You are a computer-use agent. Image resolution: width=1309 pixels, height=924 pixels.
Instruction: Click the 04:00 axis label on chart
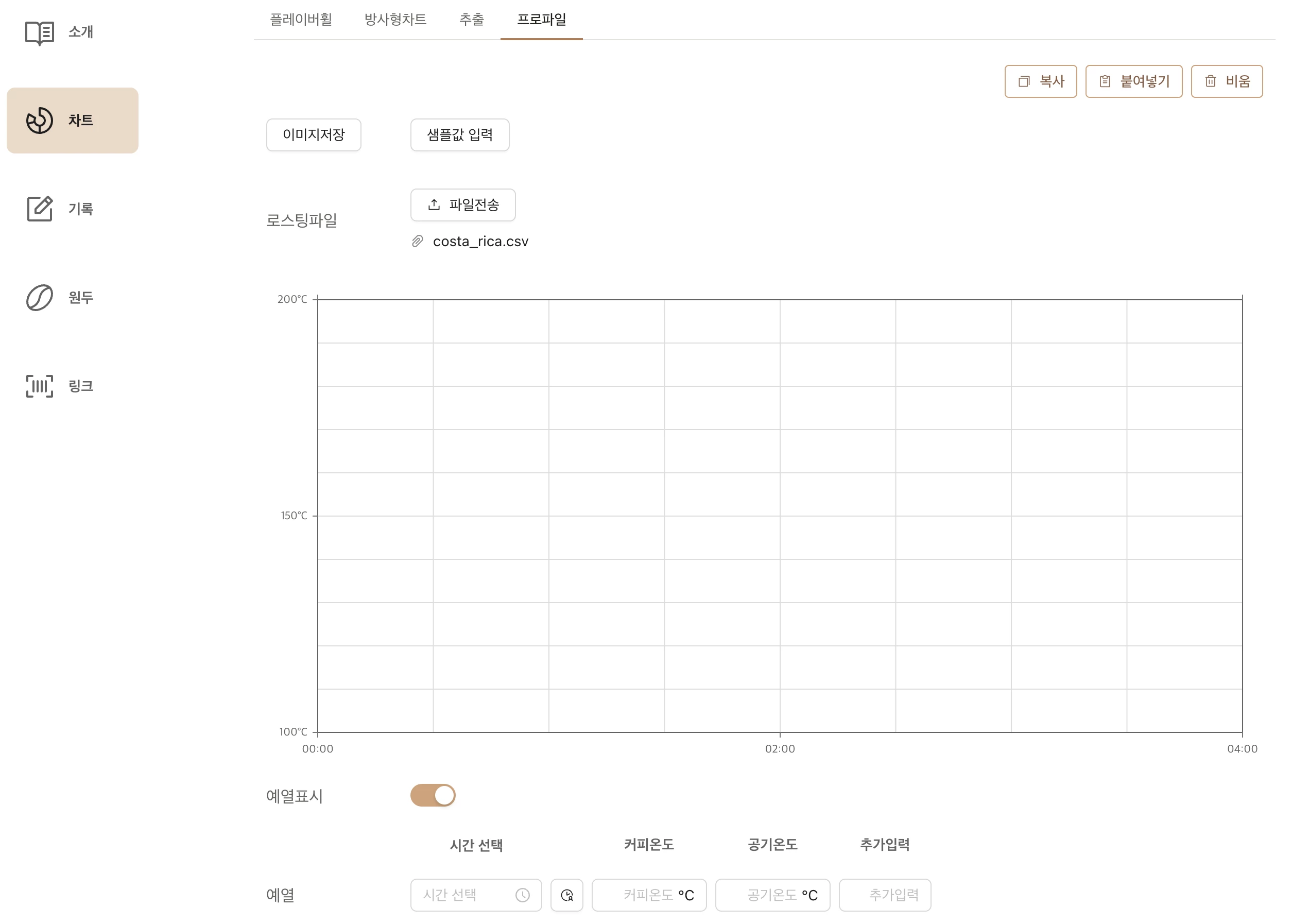pos(1242,749)
